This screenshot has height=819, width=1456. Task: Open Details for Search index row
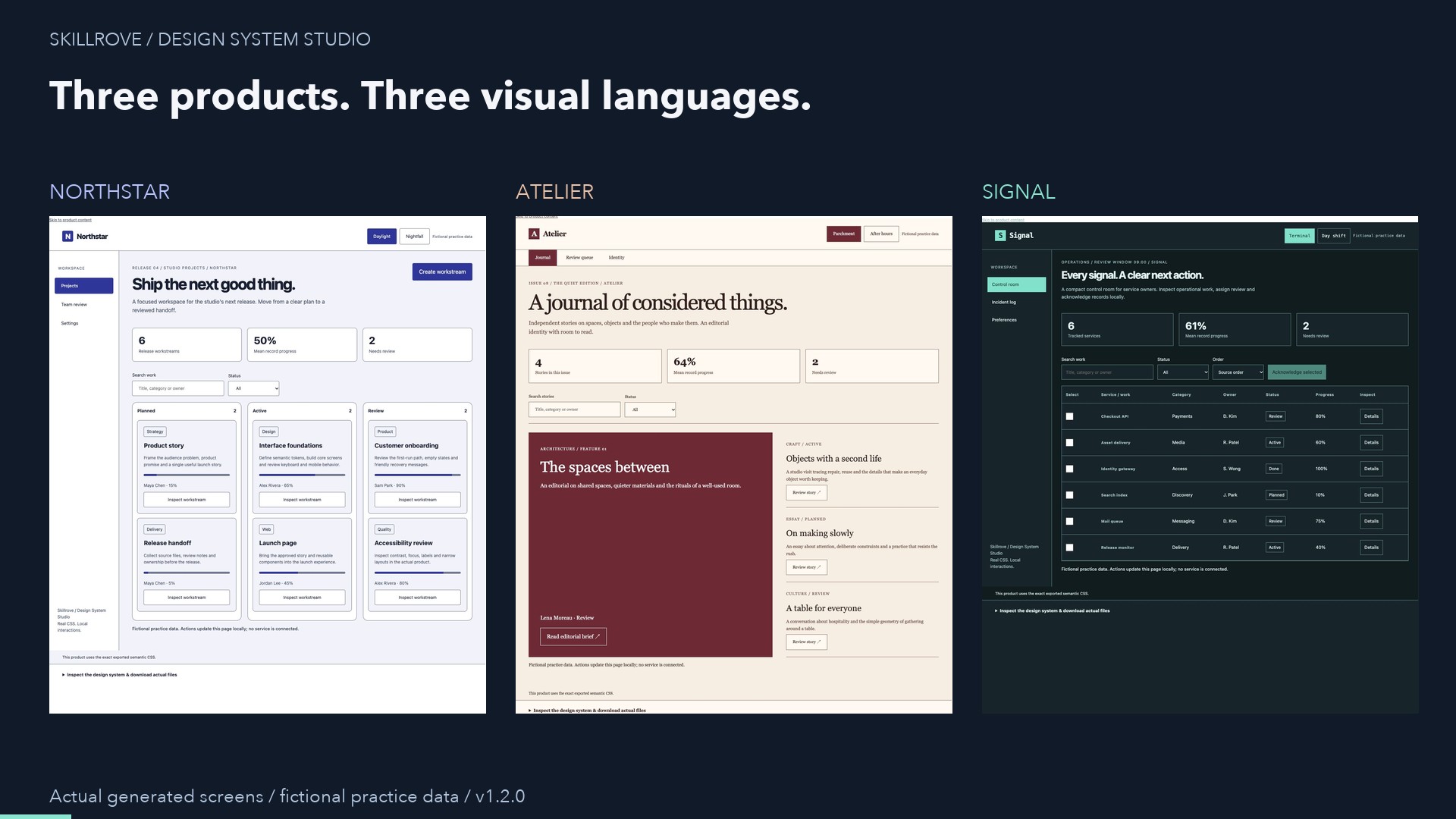click(1371, 495)
